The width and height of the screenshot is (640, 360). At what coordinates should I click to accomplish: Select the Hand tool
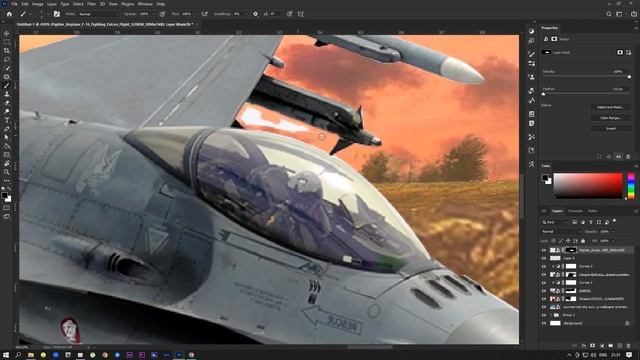click(7, 163)
